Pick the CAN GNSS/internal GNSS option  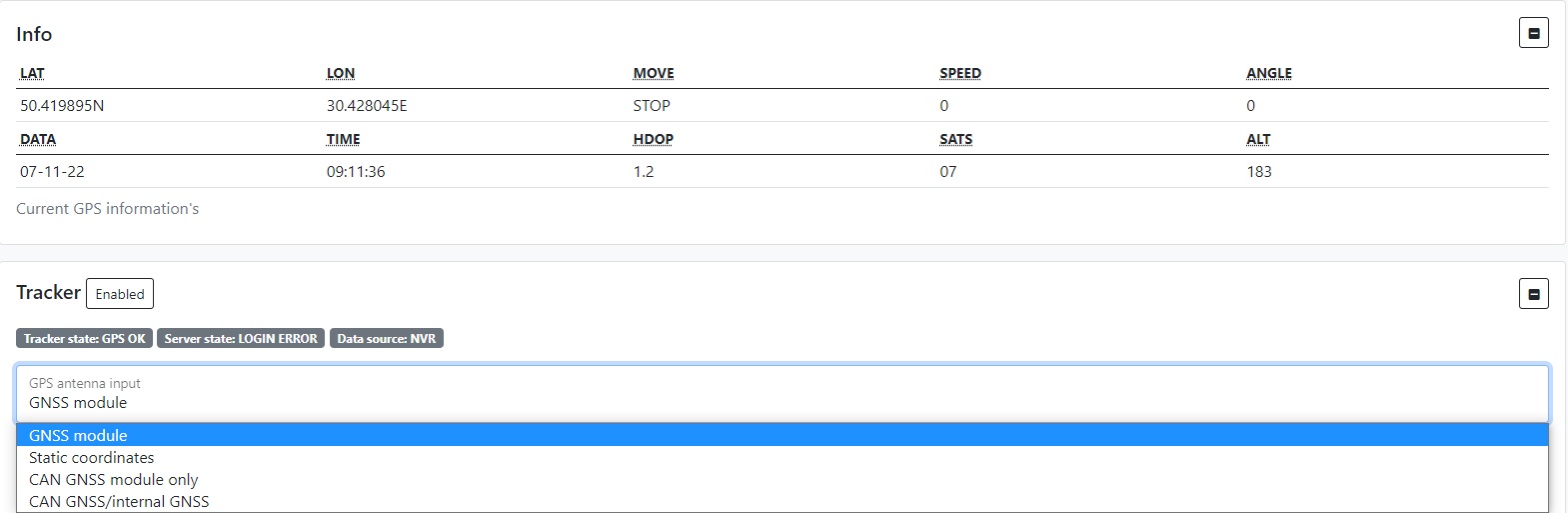119,502
